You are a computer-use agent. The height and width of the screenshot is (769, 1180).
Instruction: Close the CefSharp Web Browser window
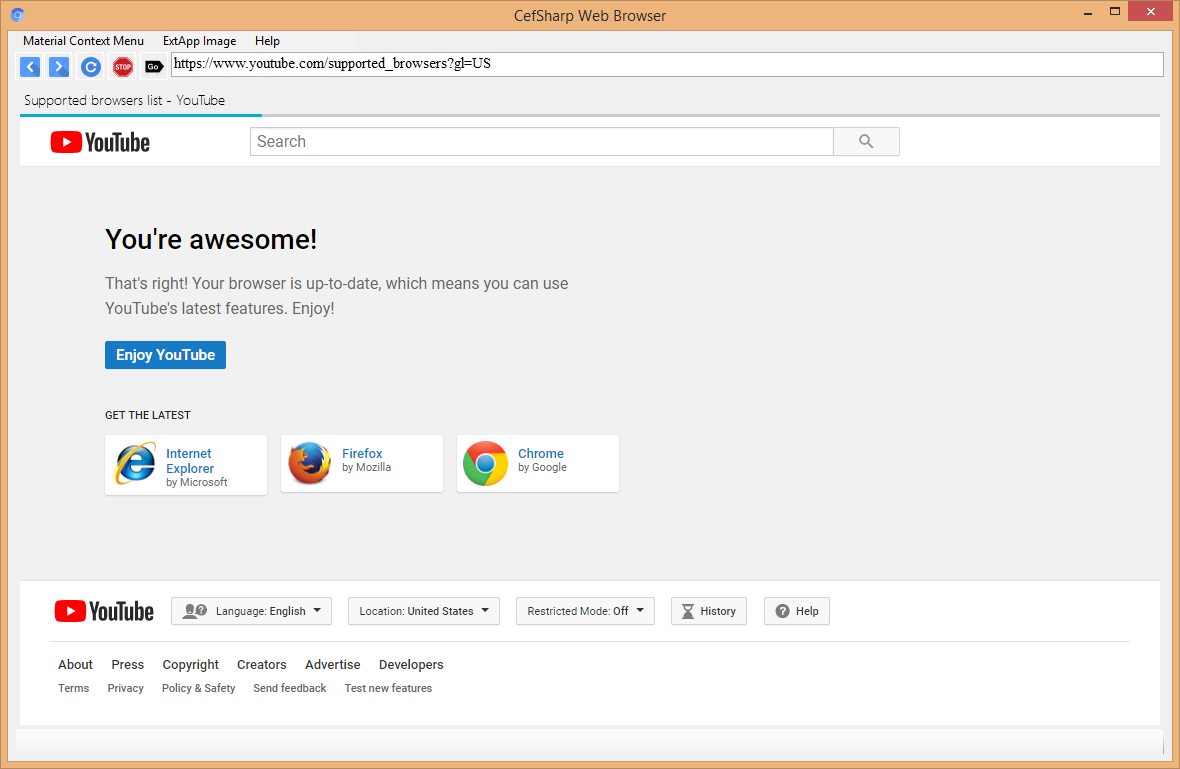pos(1151,11)
